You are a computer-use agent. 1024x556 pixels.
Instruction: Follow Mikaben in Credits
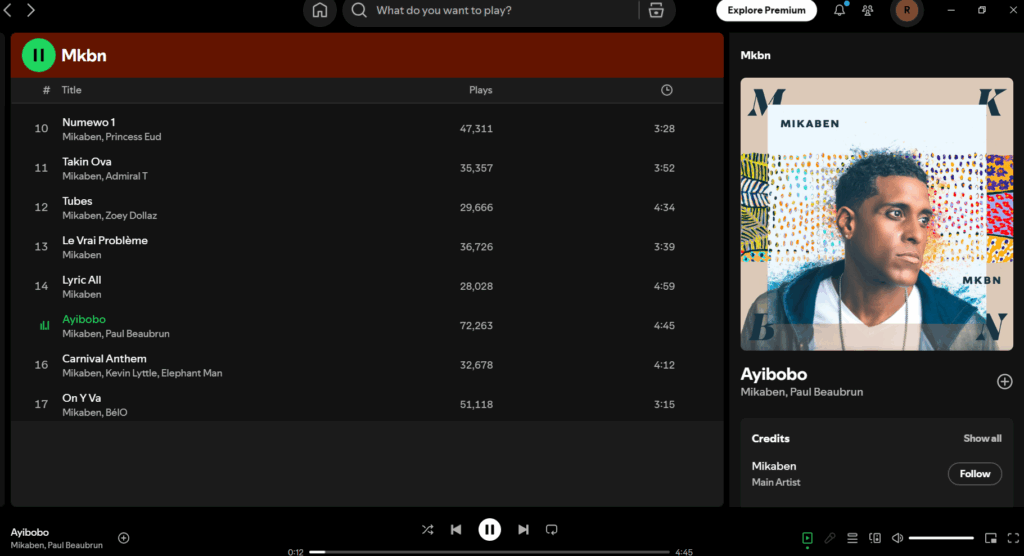(x=974, y=474)
